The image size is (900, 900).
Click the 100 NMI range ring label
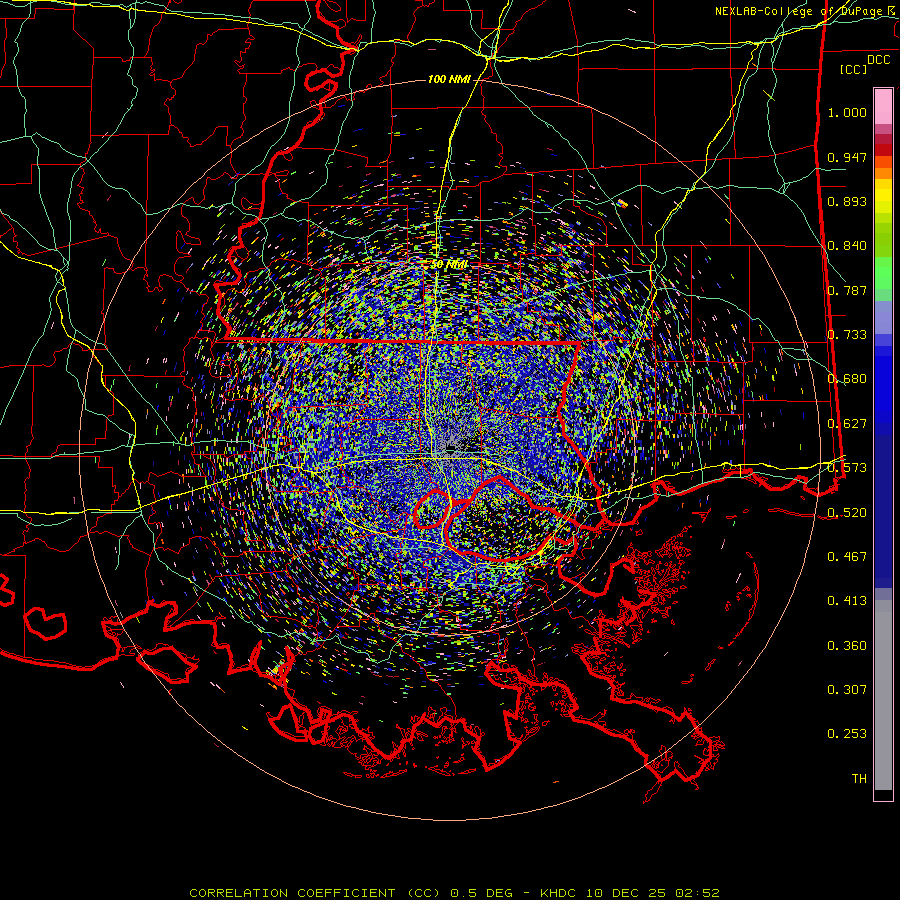coord(449,79)
